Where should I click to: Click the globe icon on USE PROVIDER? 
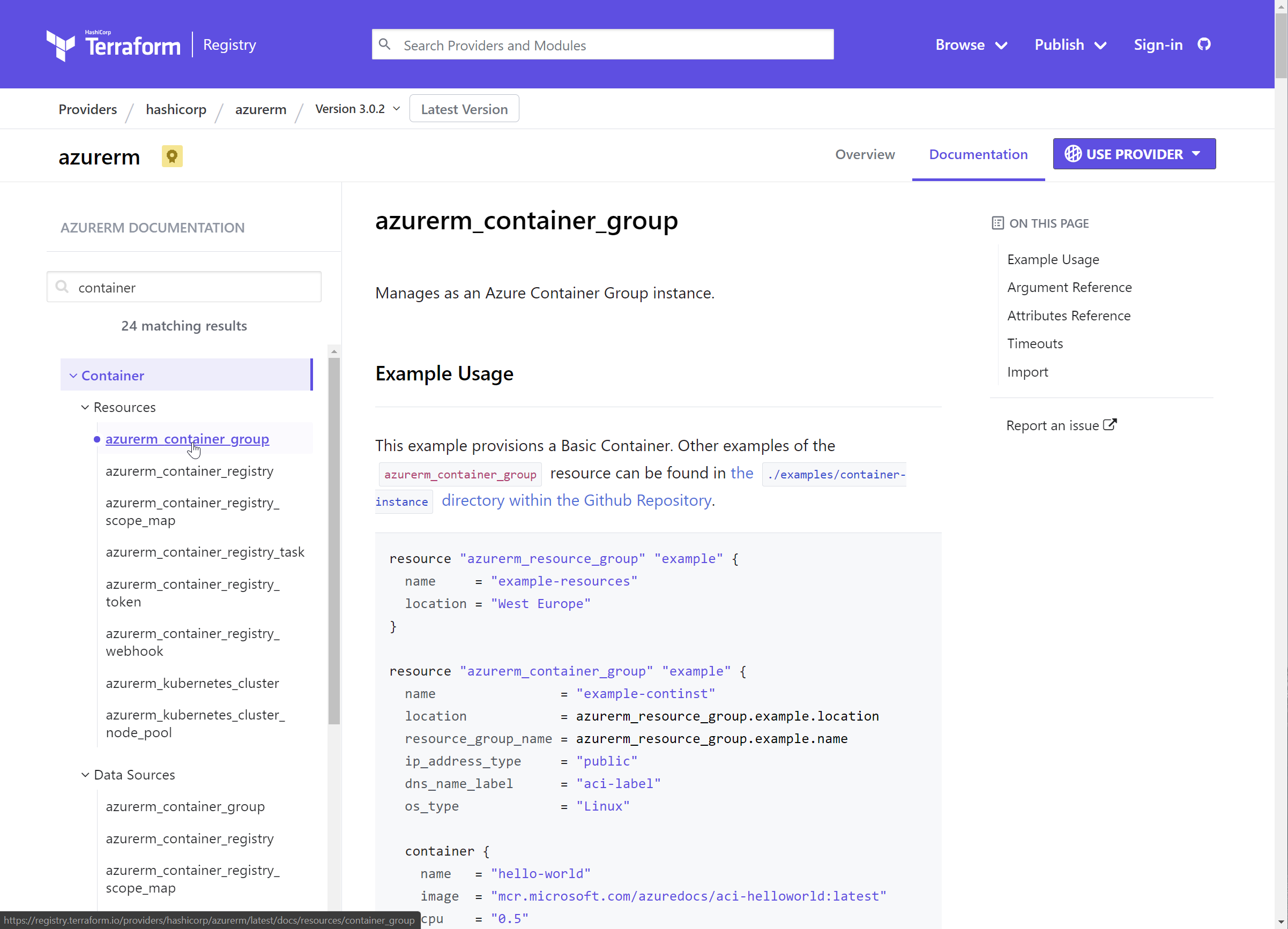click(x=1073, y=154)
